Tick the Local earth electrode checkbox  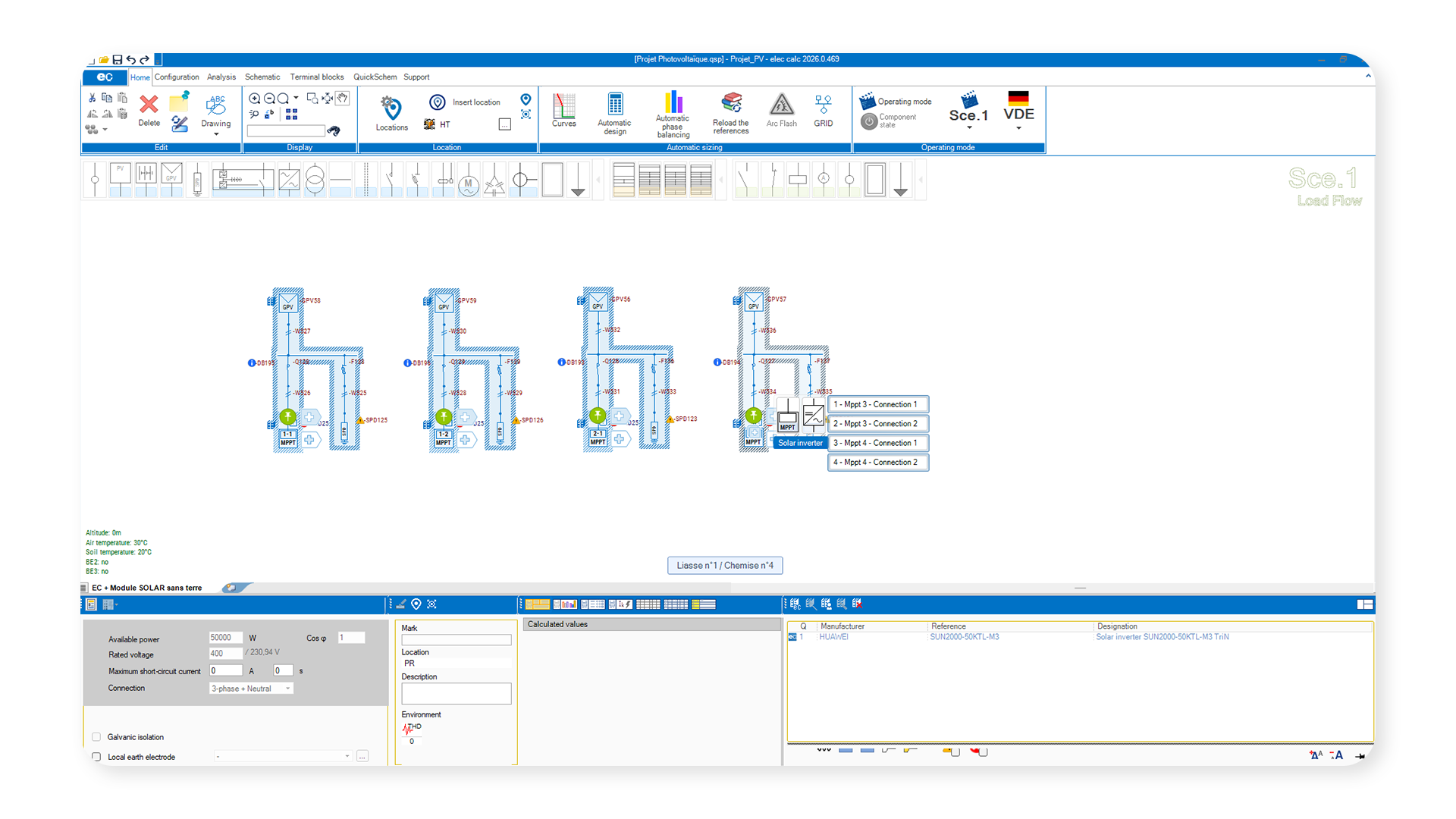coord(96,757)
